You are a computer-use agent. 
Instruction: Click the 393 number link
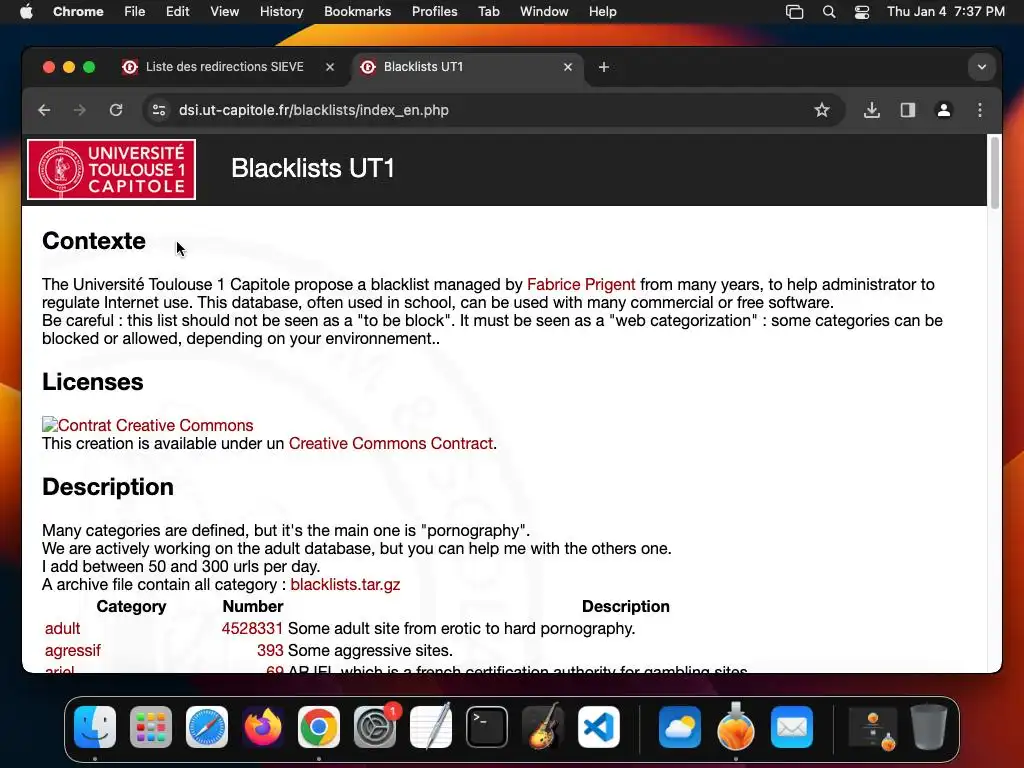coord(270,650)
